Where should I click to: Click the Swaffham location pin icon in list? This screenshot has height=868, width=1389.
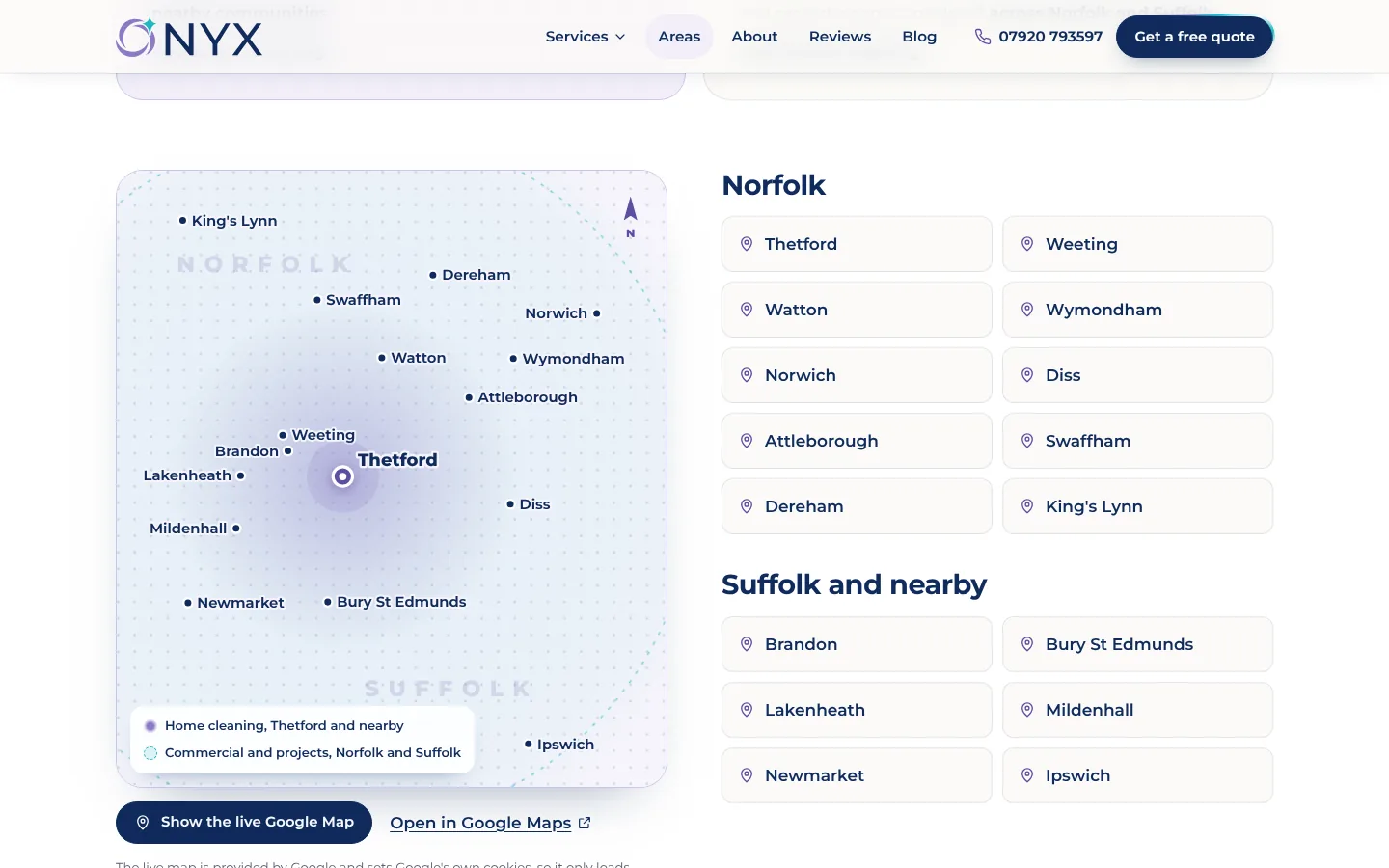pos(1027,441)
